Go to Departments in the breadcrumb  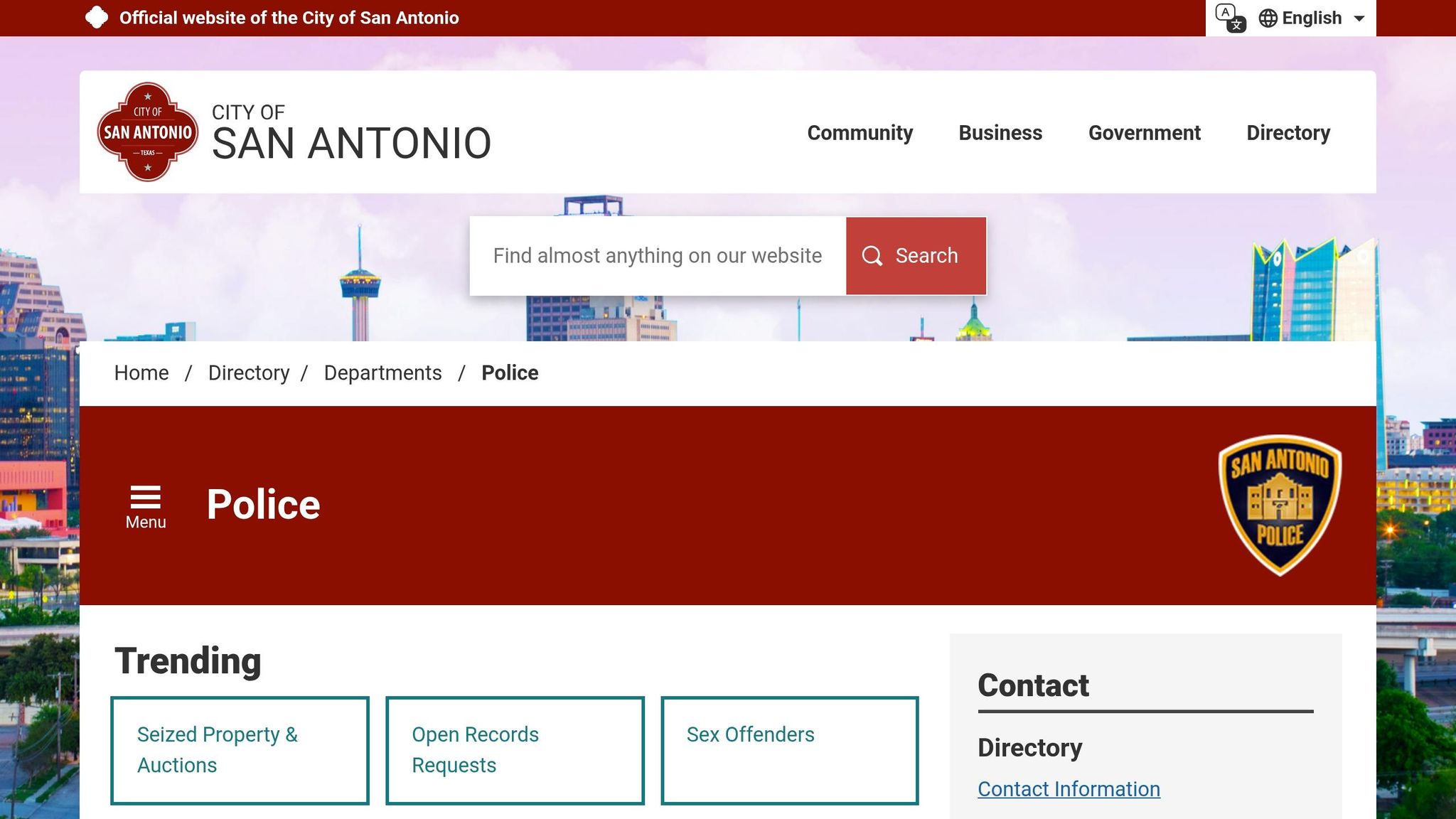(382, 373)
